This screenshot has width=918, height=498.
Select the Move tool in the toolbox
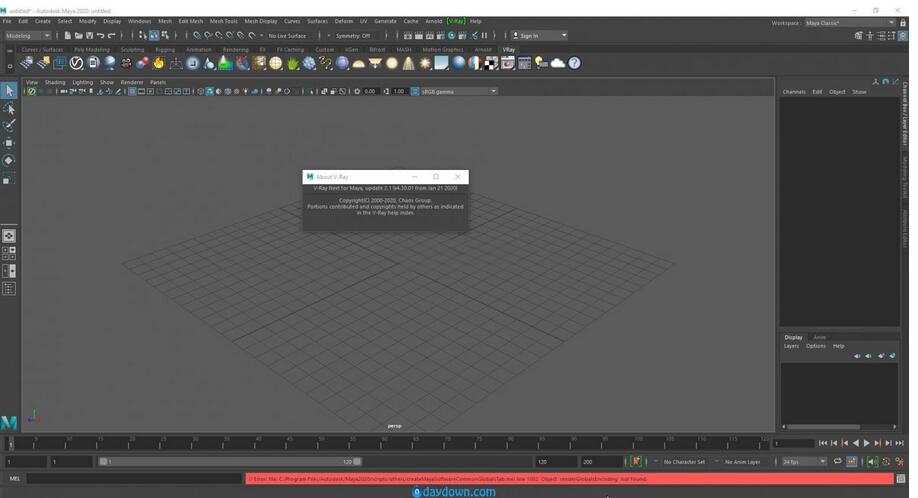(9, 143)
